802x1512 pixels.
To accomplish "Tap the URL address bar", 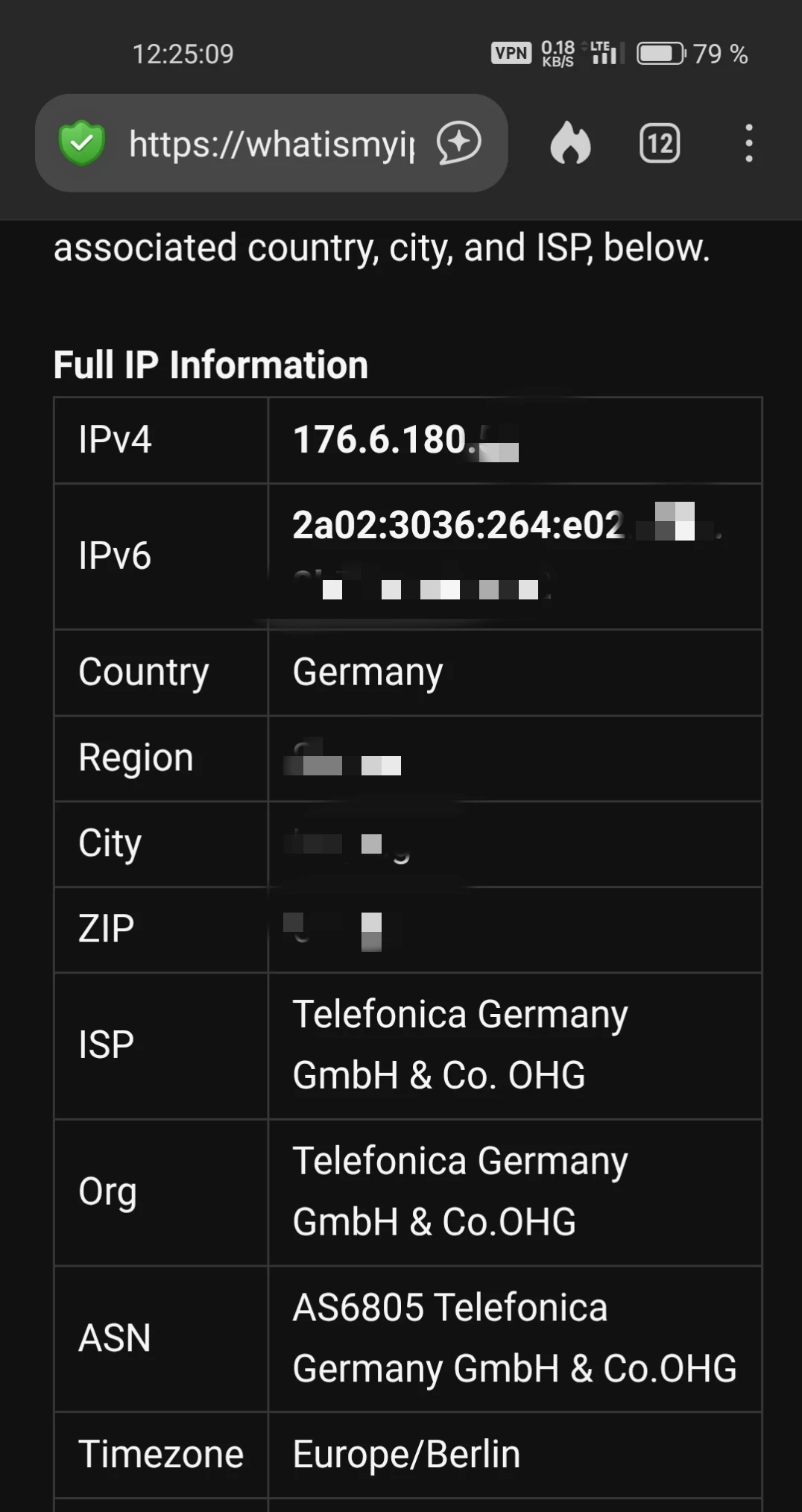I will coord(272,143).
